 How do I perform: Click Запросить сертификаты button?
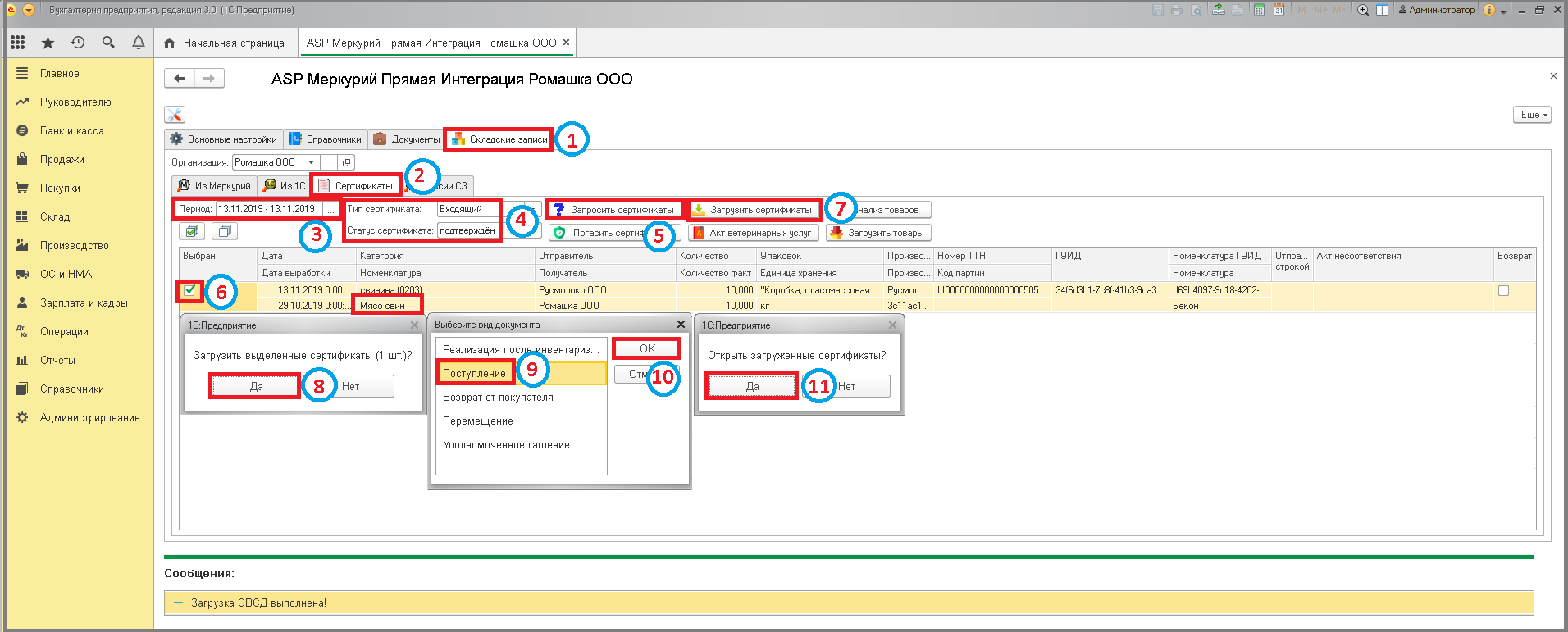tap(615, 210)
